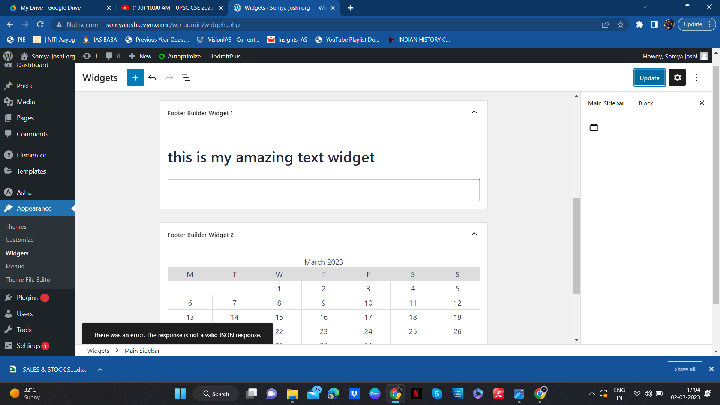The width and height of the screenshot is (720, 405).
Task: Collapse the Footer Builder Widget 1 panel
Action: click(473, 113)
